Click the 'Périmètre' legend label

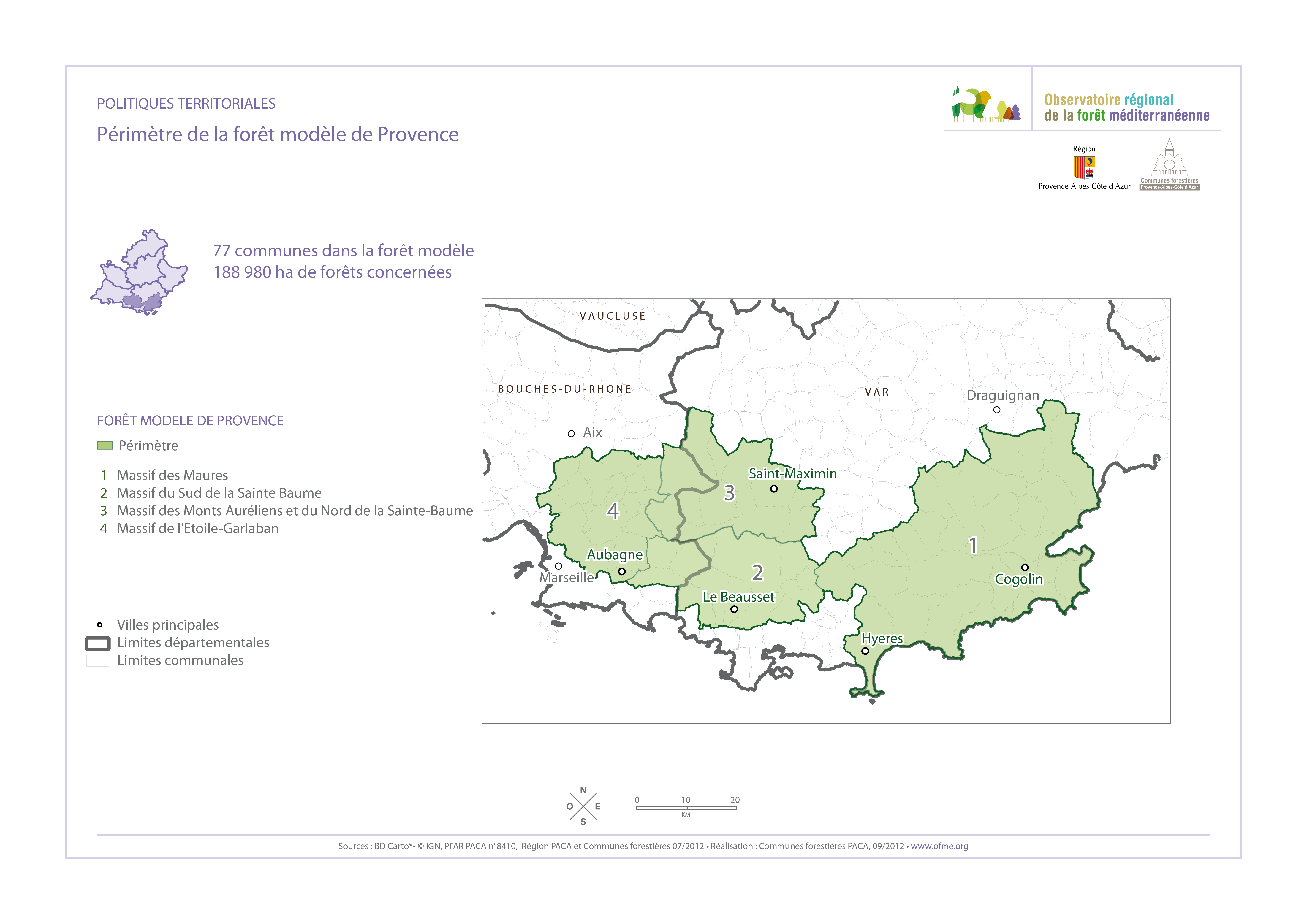(148, 446)
